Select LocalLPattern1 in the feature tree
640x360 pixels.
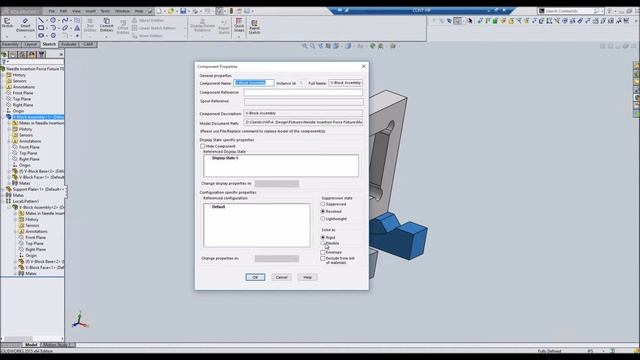26,201
